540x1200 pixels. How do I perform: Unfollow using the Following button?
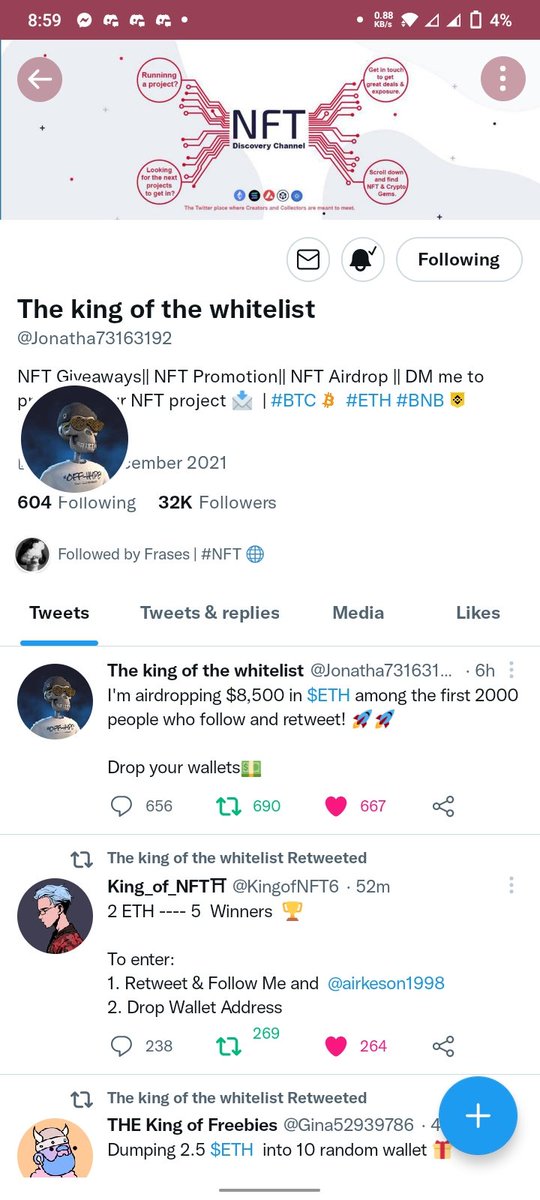click(x=459, y=260)
